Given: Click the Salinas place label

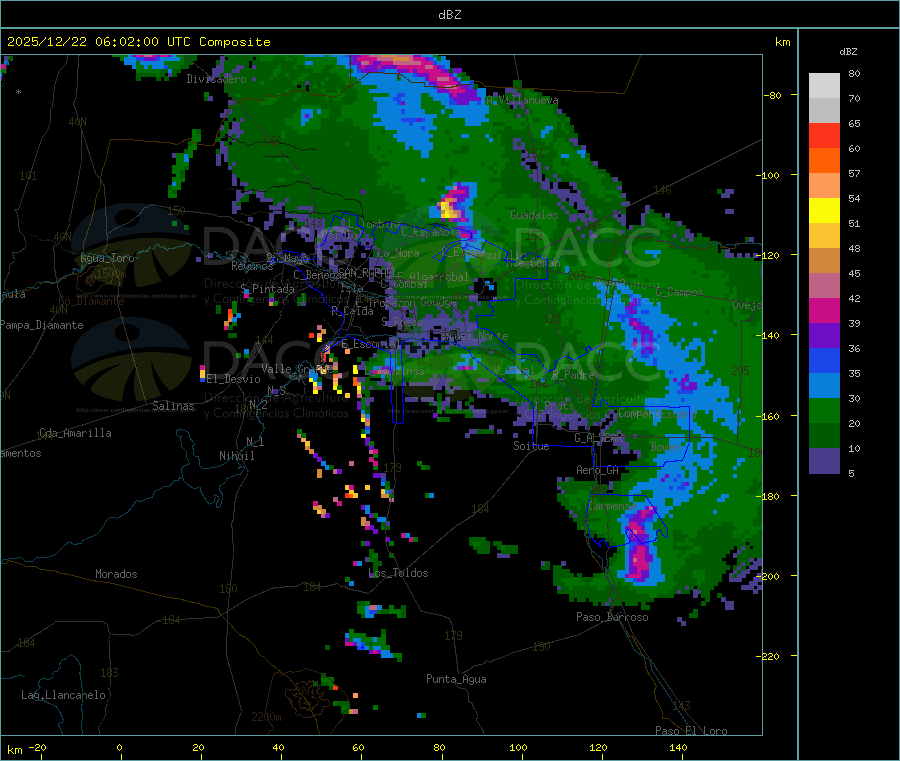Looking at the screenshot, I should point(173,406).
